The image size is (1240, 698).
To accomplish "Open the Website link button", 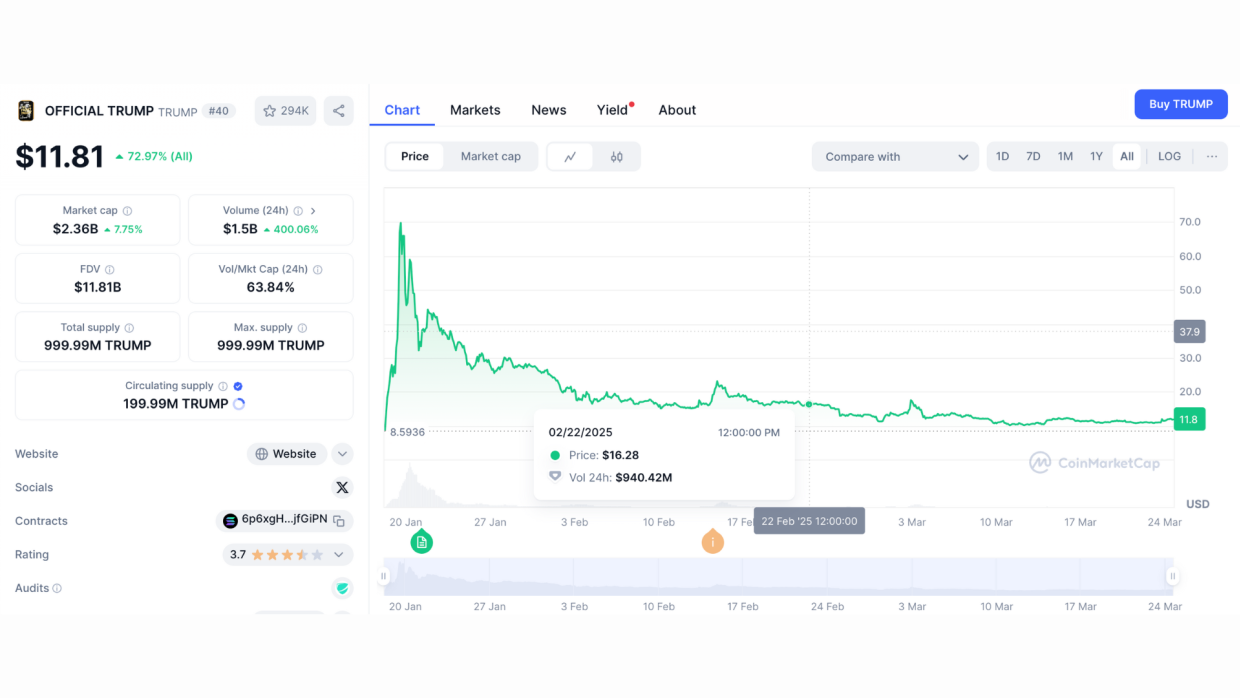I will (287, 454).
